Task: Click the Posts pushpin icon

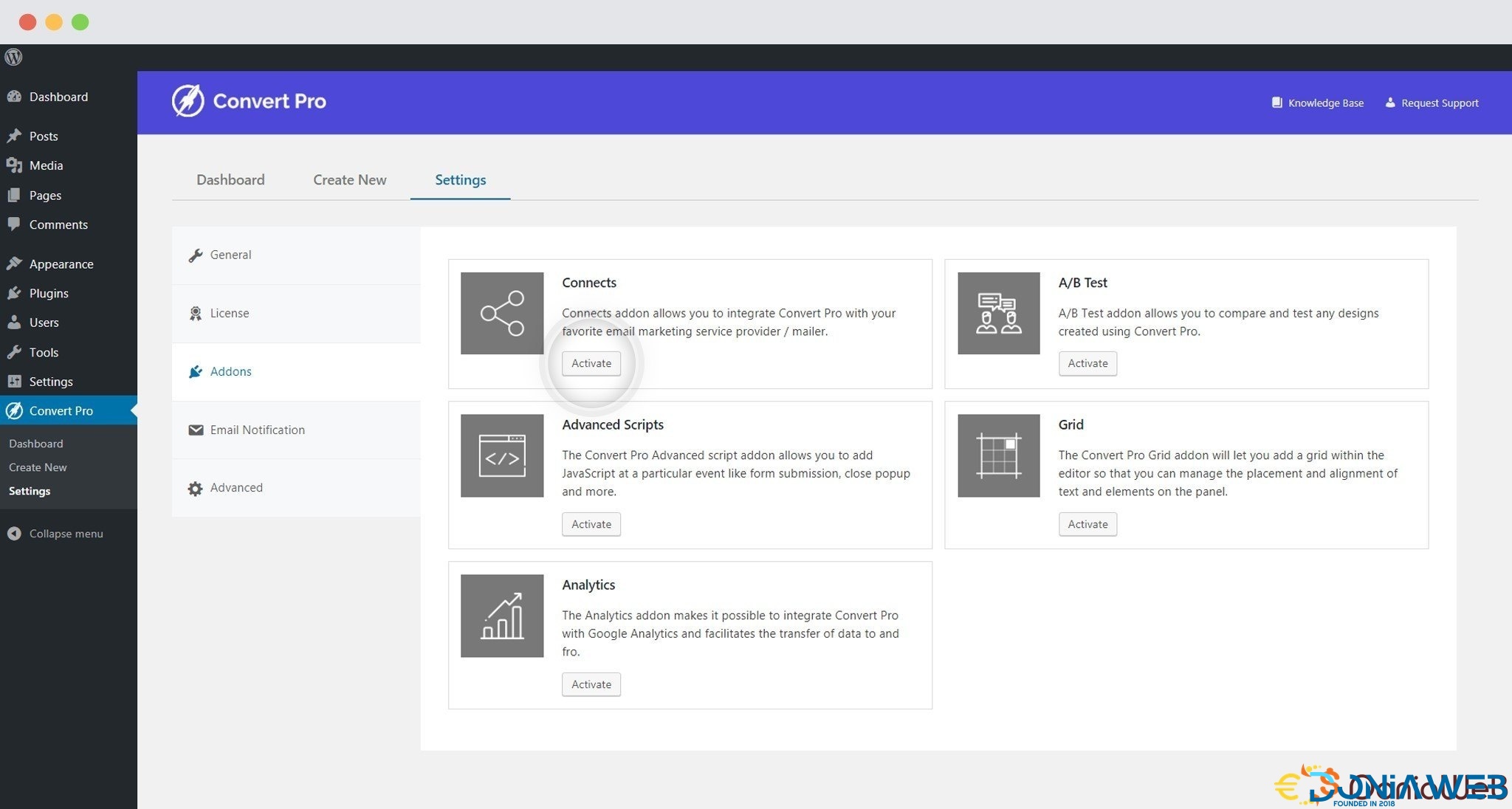Action: point(14,136)
